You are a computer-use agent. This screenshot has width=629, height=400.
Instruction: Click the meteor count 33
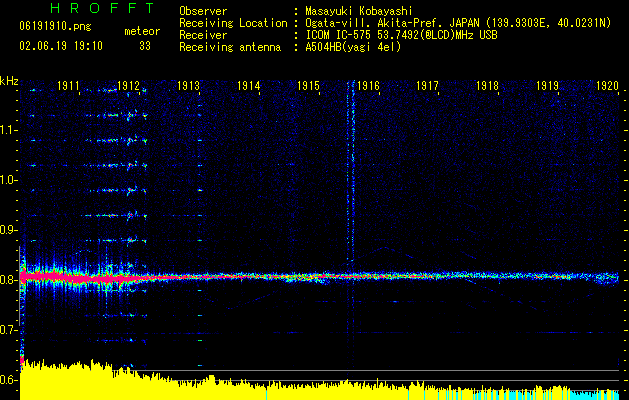click(x=145, y=46)
